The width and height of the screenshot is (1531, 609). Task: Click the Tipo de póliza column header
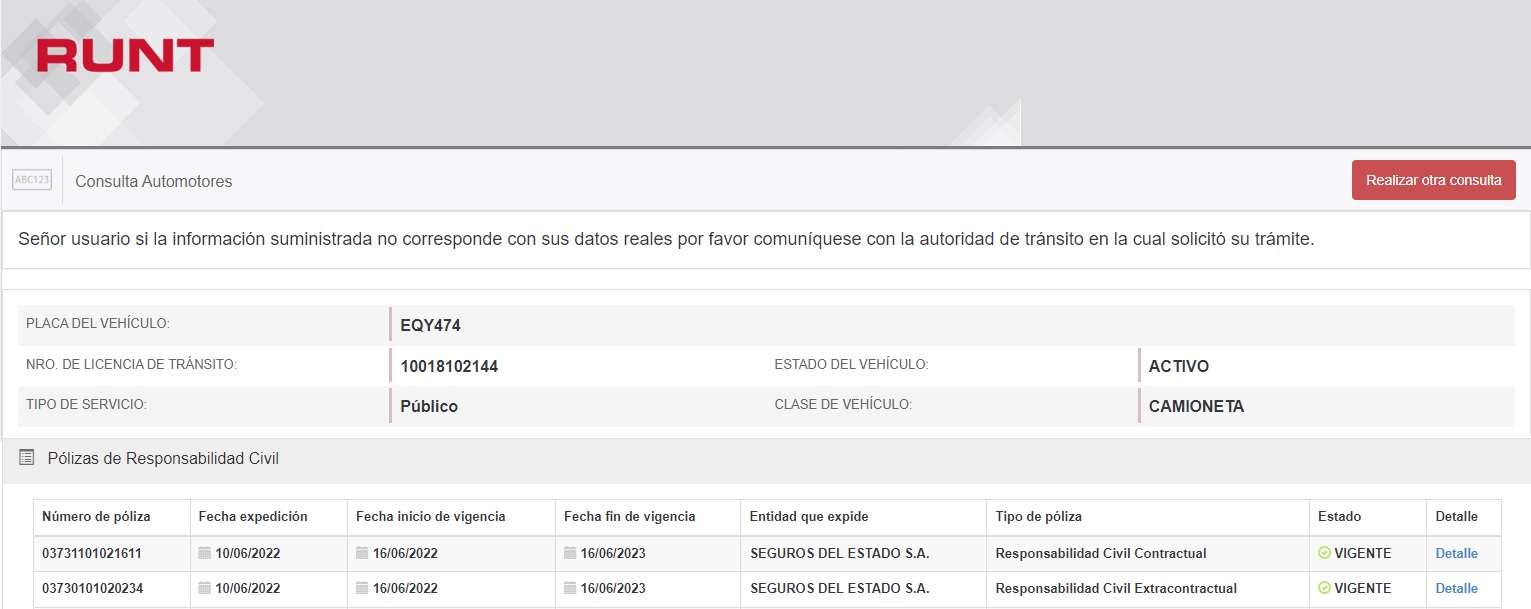(1038, 517)
